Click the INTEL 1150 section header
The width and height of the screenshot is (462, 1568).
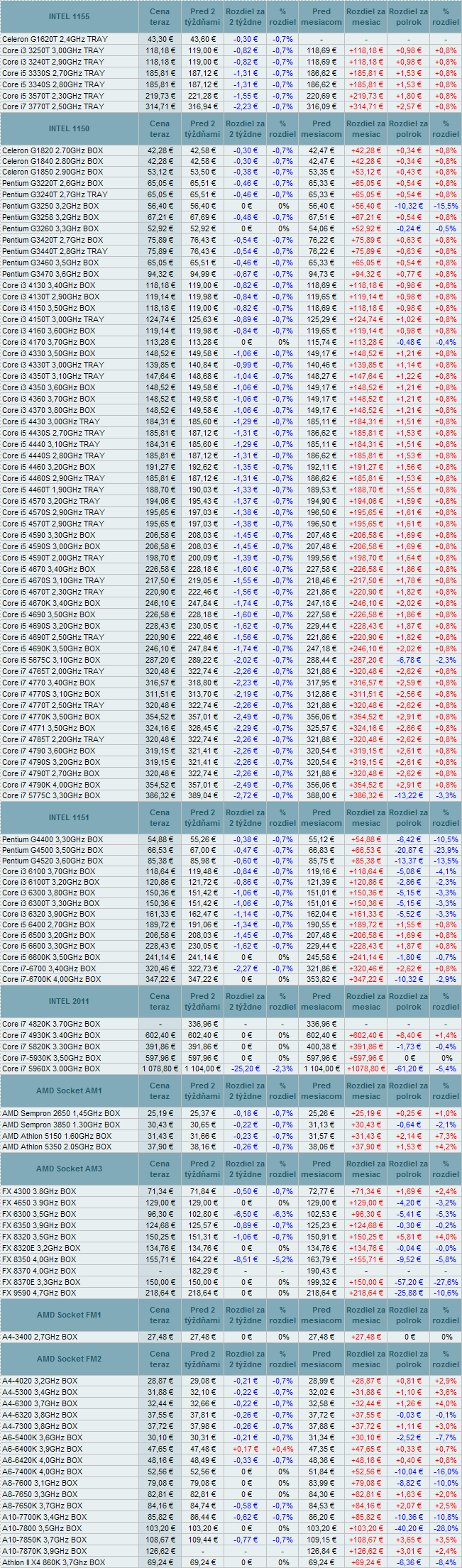coord(69,128)
